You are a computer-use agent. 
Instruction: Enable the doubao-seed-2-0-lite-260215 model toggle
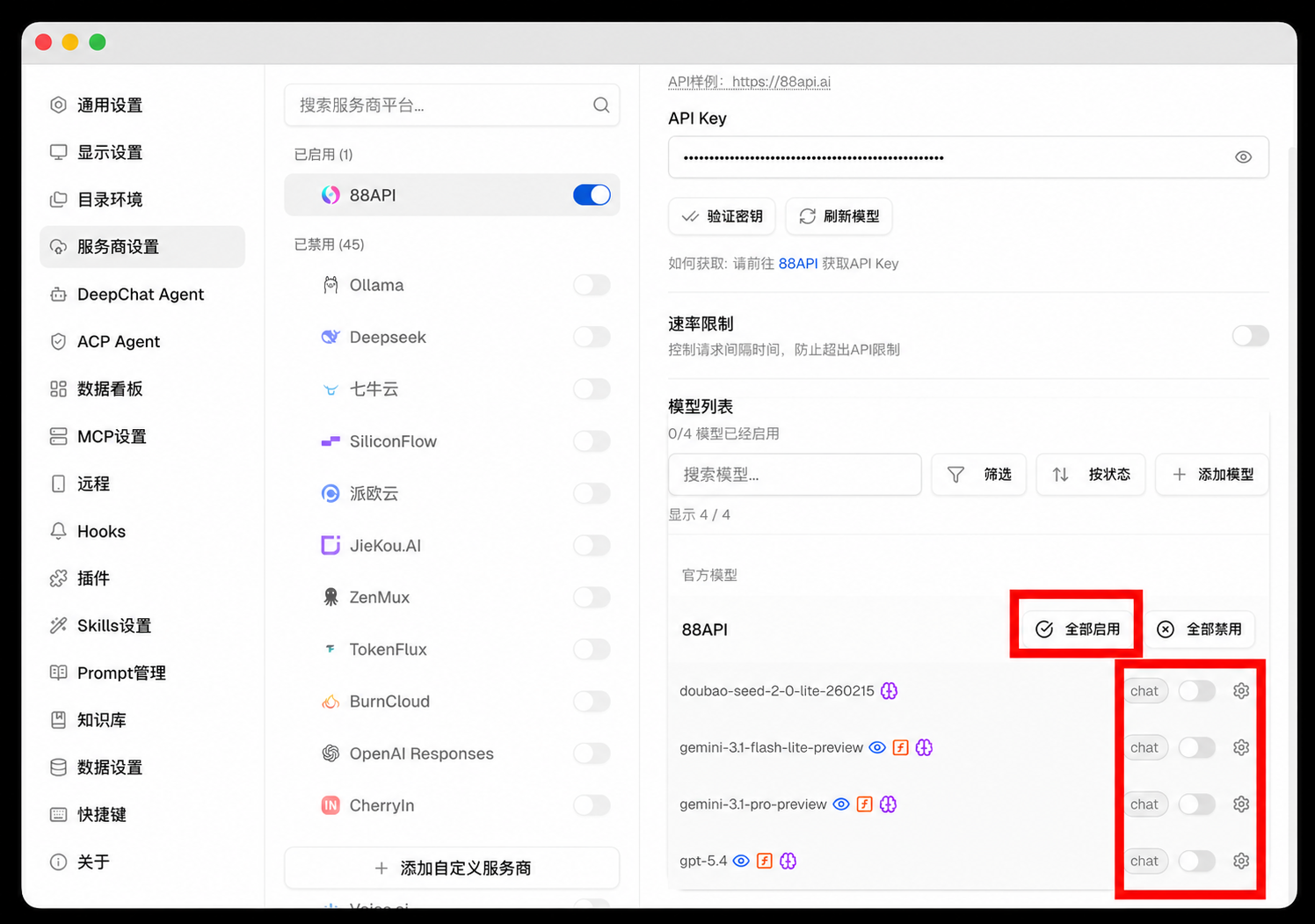point(1196,691)
